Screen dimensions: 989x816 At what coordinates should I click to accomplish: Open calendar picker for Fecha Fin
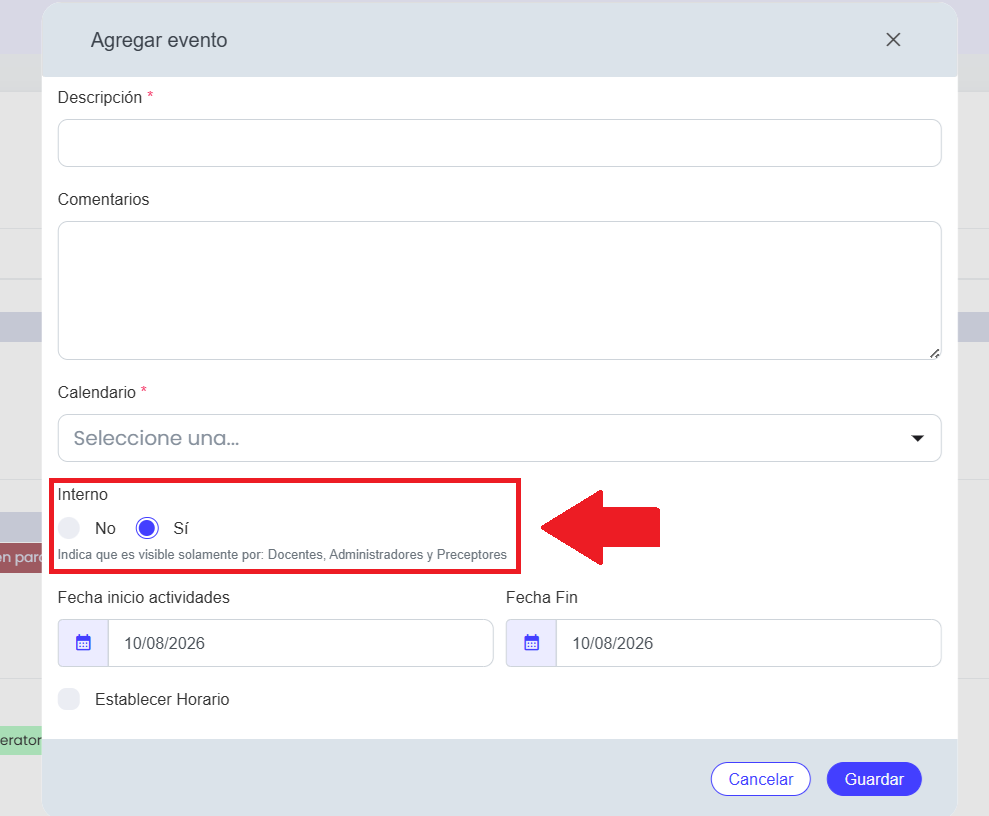[x=532, y=643]
